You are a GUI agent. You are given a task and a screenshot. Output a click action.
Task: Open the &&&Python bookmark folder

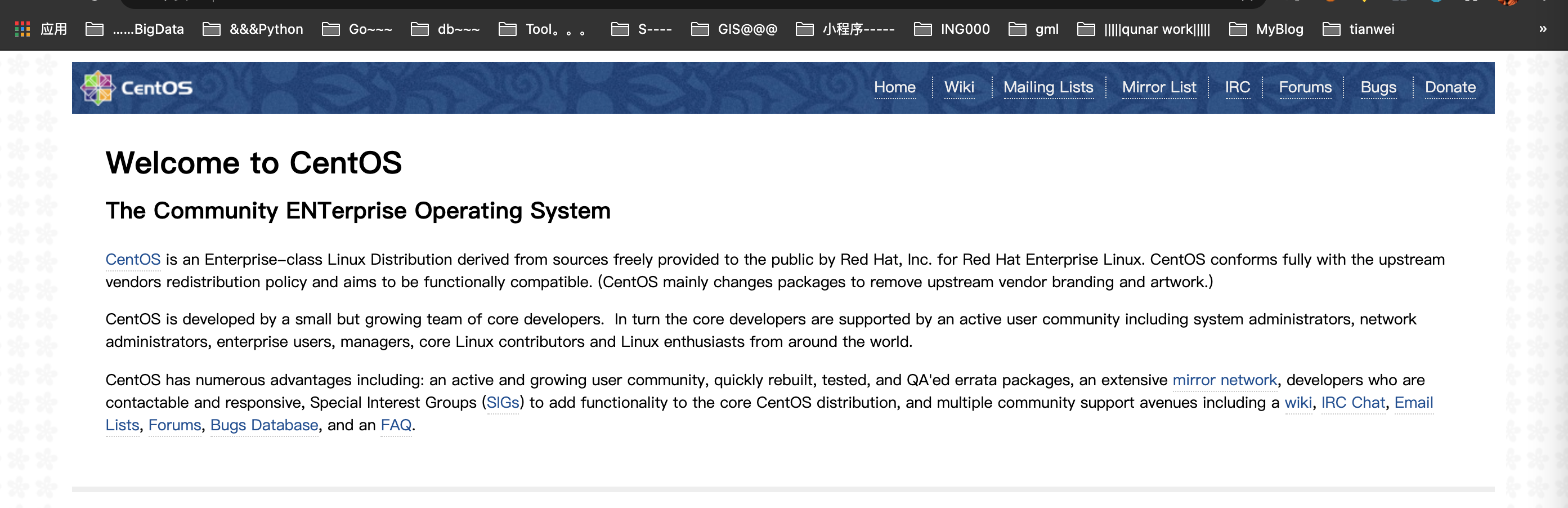pos(253,29)
